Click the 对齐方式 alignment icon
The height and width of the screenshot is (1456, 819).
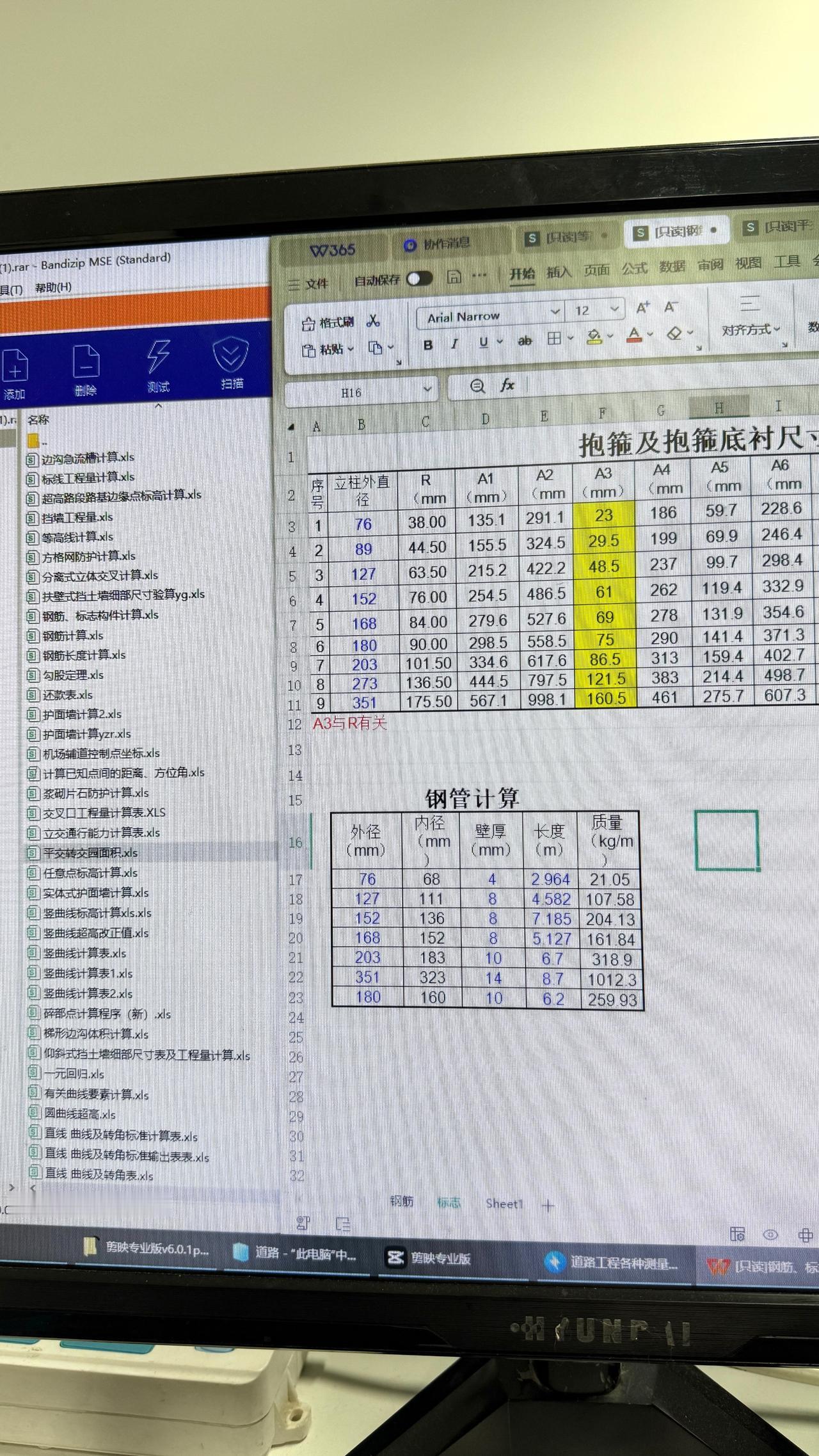(750, 303)
